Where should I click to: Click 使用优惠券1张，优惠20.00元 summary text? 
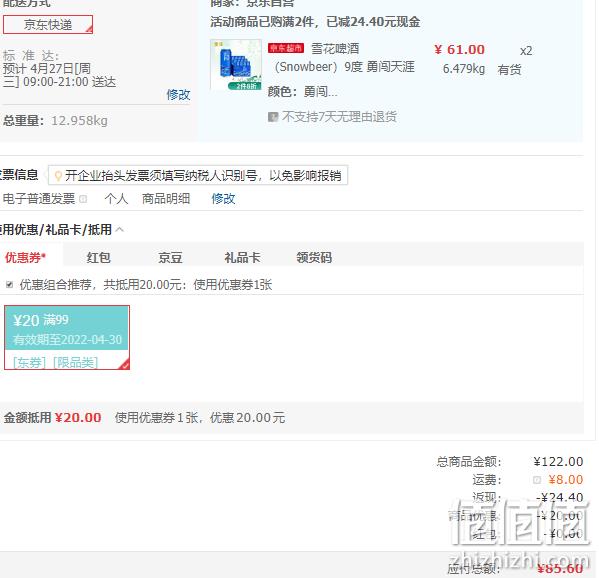coord(200,418)
